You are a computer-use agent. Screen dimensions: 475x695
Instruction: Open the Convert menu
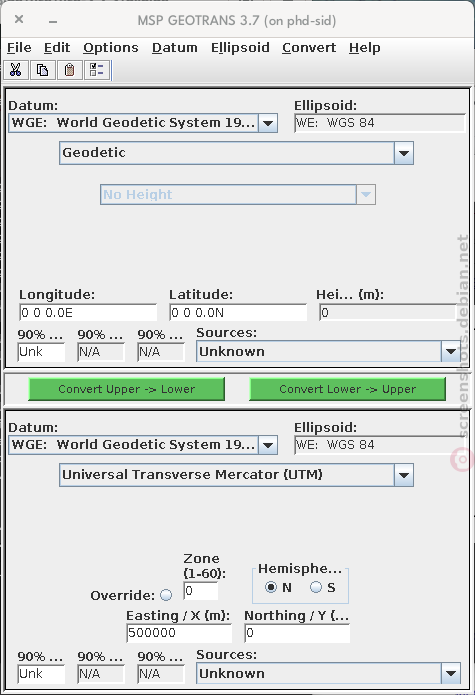coord(309,47)
